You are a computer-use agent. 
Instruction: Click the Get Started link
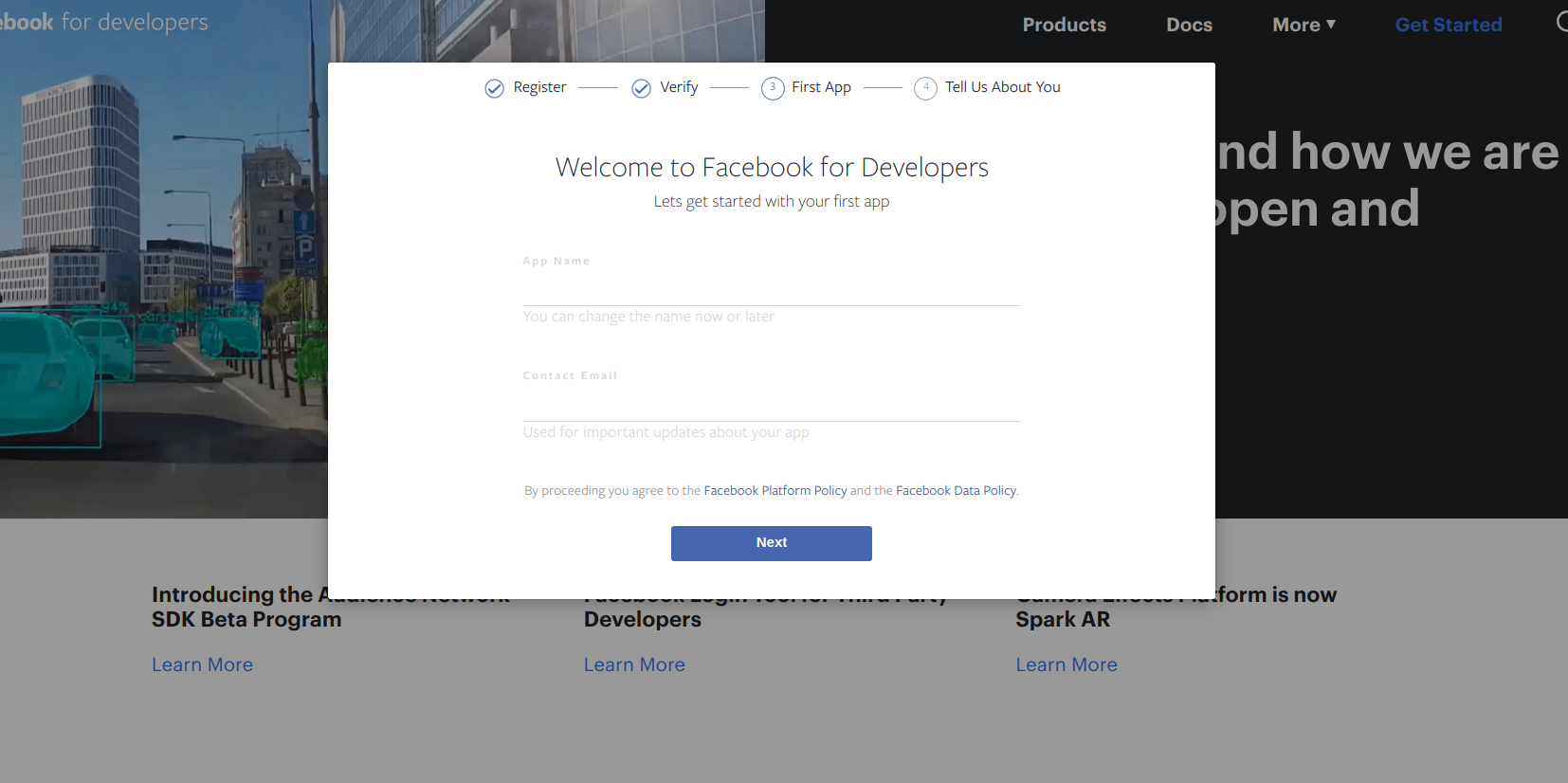pyautogui.click(x=1448, y=25)
